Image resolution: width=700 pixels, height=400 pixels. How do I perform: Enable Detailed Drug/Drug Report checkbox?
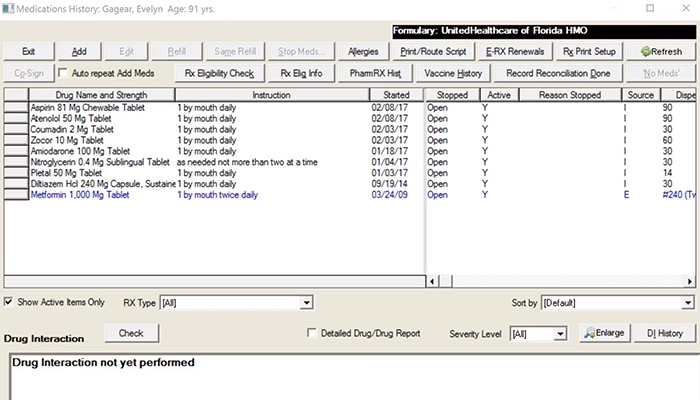point(312,333)
